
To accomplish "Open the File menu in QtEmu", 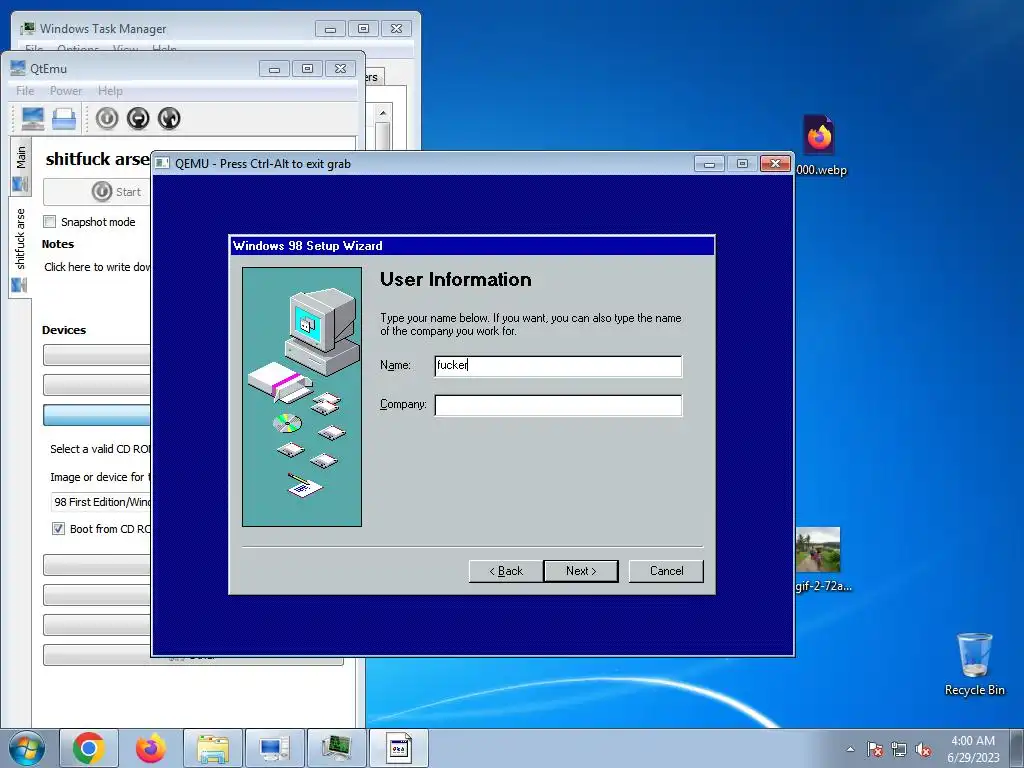I will (x=25, y=91).
